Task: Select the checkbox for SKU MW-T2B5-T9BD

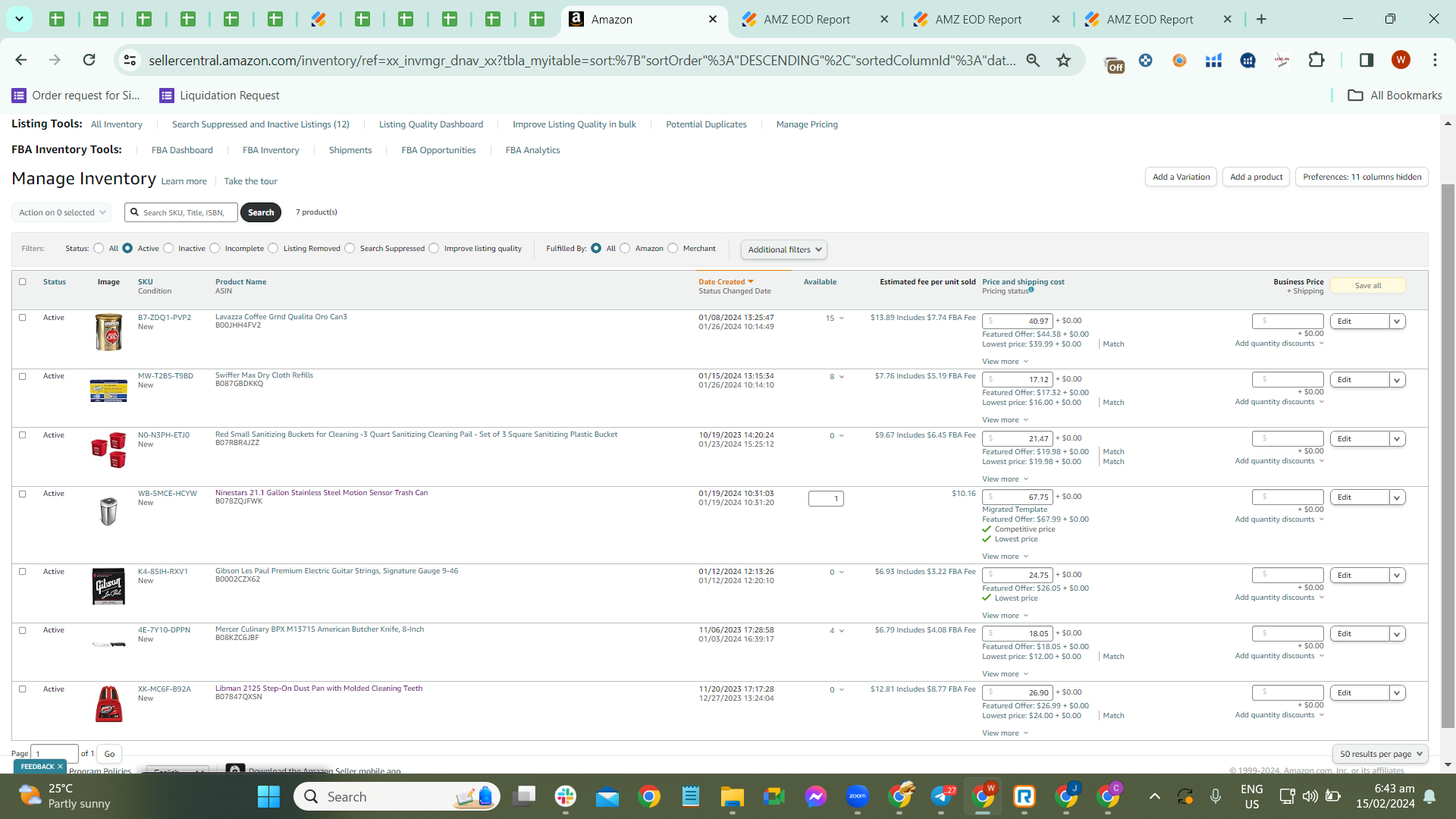Action: click(x=23, y=376)
